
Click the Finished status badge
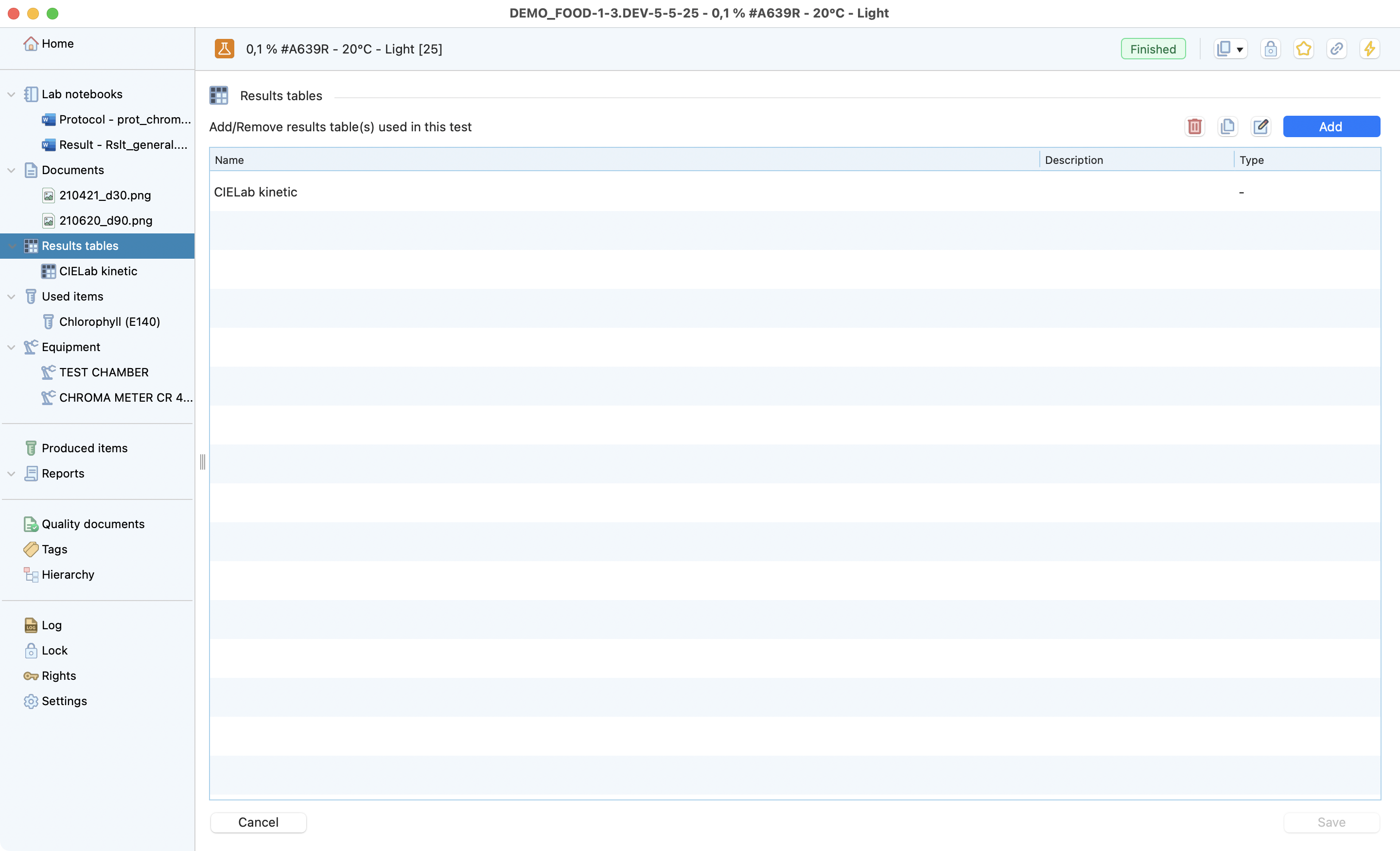1152,49
